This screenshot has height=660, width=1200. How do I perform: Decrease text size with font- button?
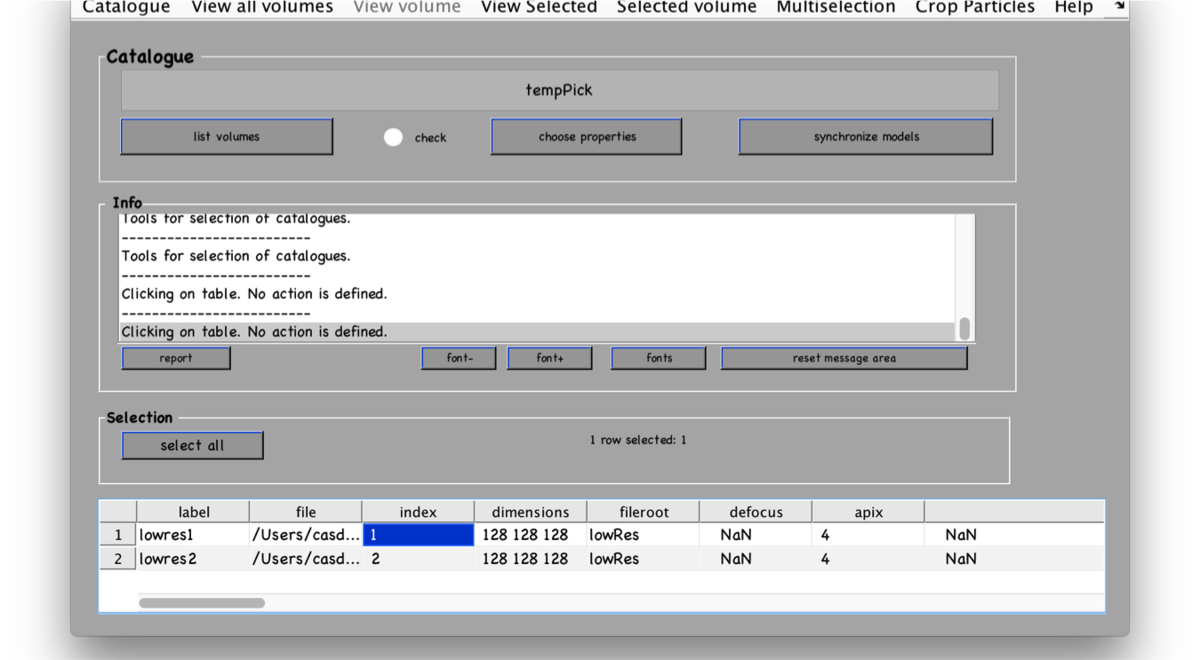click(x=459, y=358)
